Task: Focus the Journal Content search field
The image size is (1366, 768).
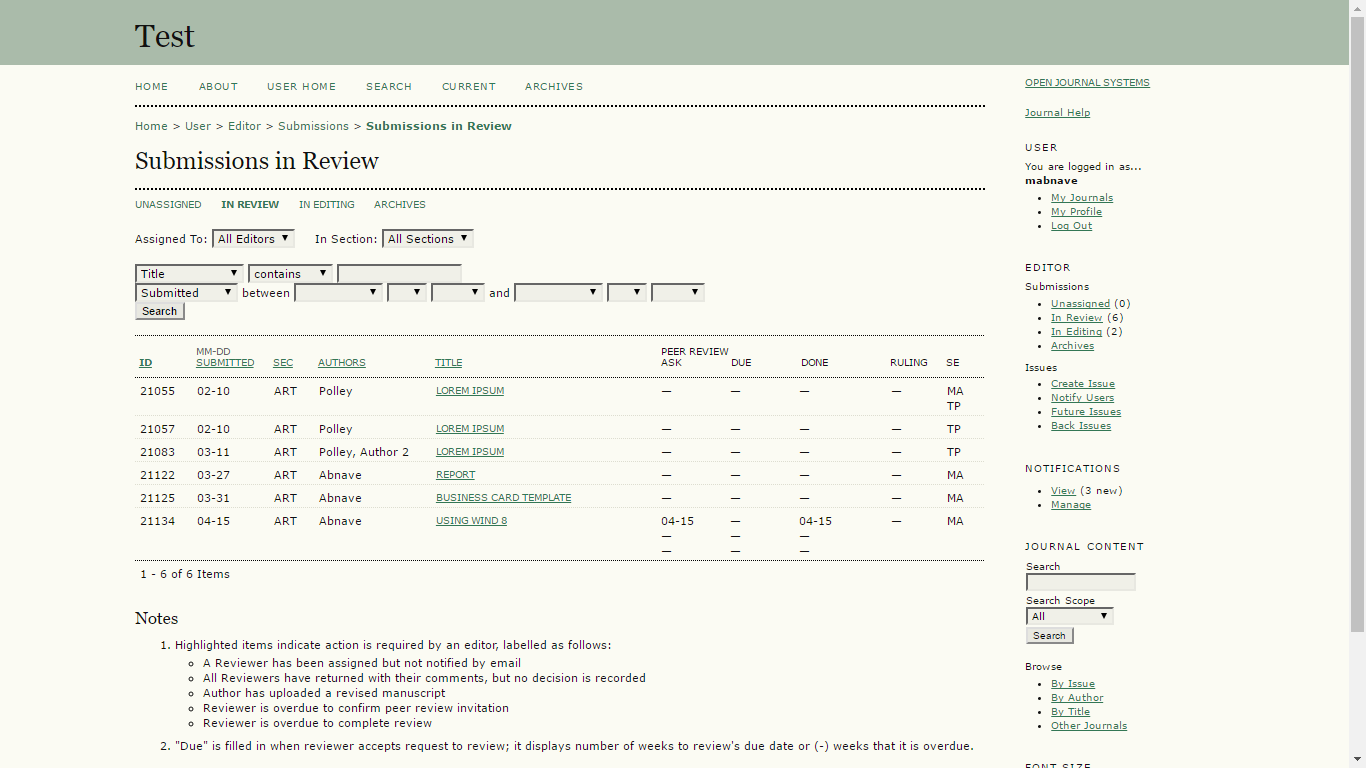Action: tap(1081, 582)
